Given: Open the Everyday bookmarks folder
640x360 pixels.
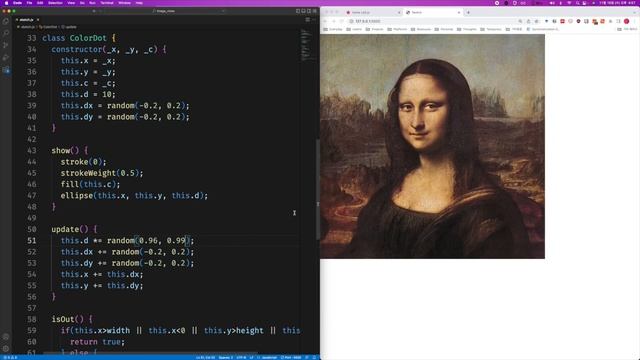Looking at the screenshot, I should [x=333, y=29].
